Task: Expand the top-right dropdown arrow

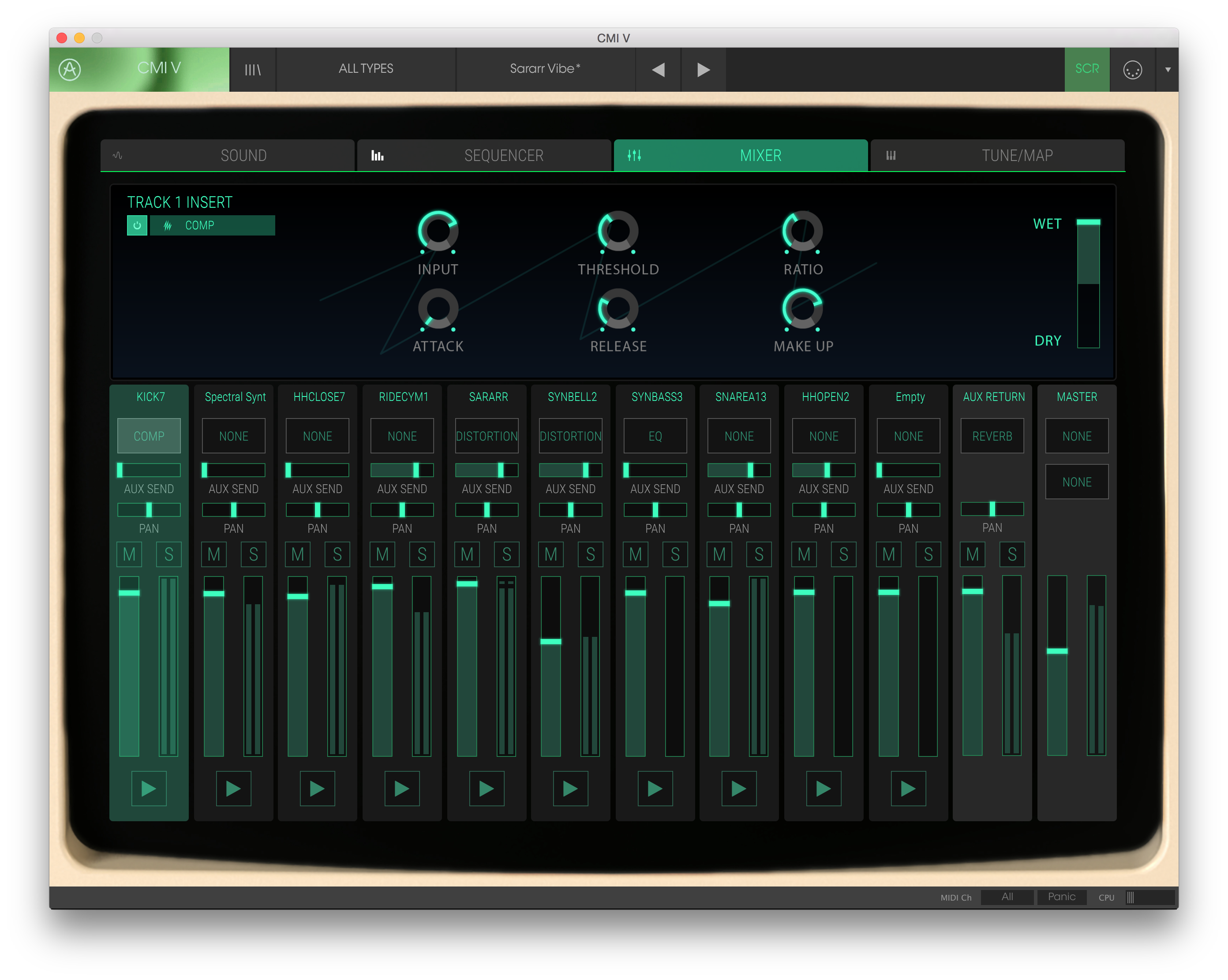Action: (1168, 70)
